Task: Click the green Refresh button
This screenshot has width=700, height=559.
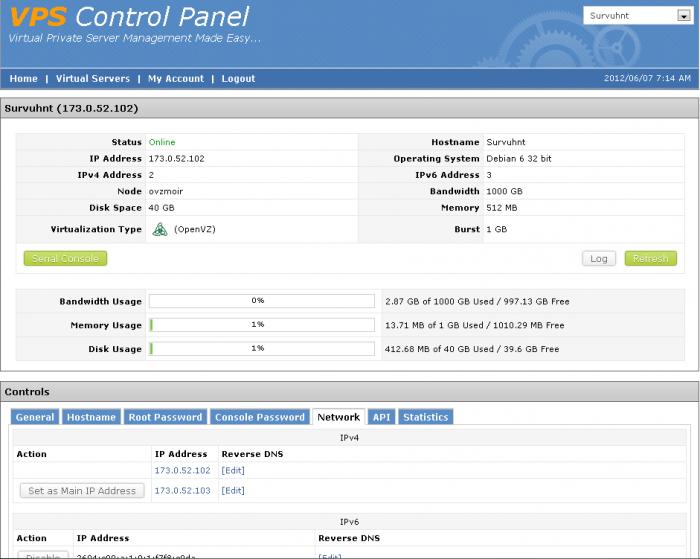Action: [650, 259]
